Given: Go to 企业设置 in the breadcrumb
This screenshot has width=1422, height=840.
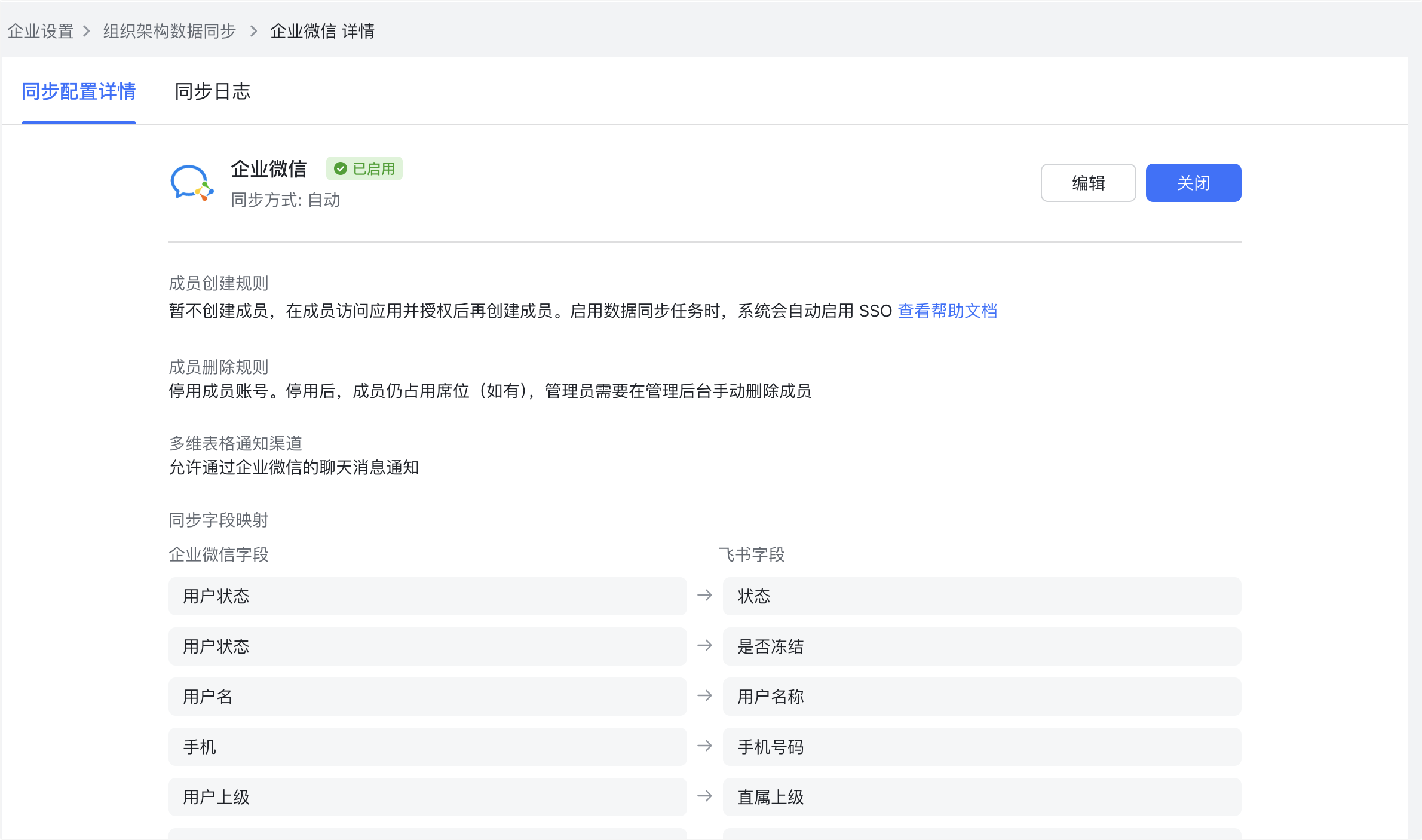Looking at the screenshot, I should click(41, 31).
